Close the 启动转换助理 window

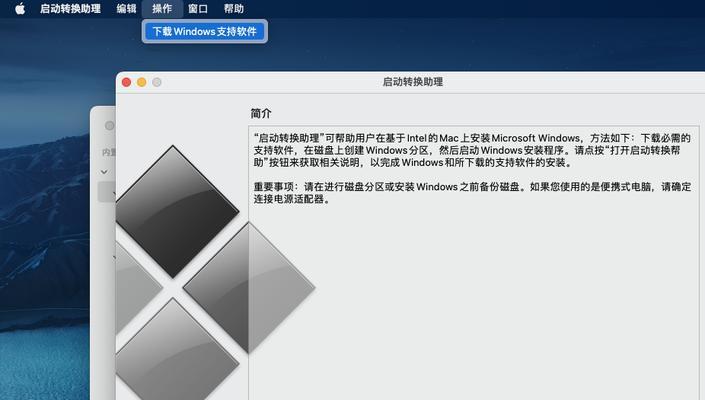pos(126,82)
